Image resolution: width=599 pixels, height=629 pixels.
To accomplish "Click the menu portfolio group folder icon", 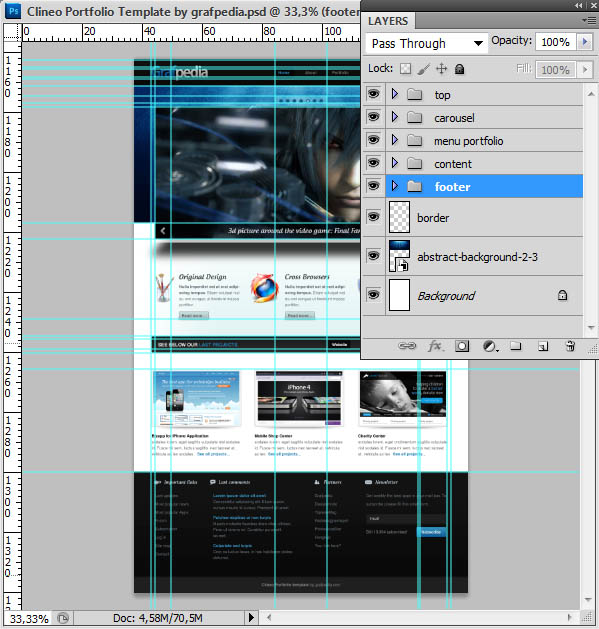I will [414, 140].
